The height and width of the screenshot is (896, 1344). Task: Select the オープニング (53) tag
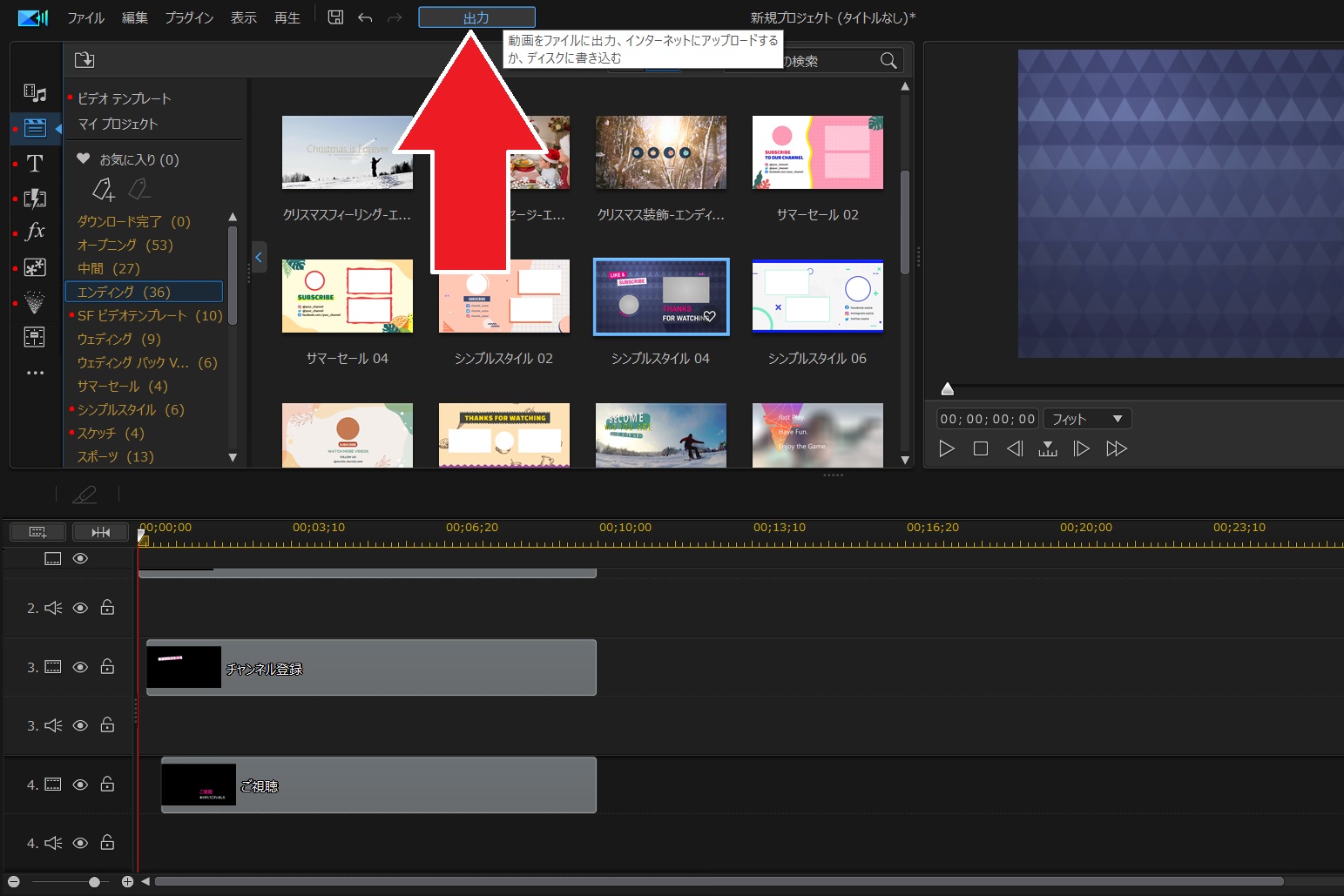point(125,245)
